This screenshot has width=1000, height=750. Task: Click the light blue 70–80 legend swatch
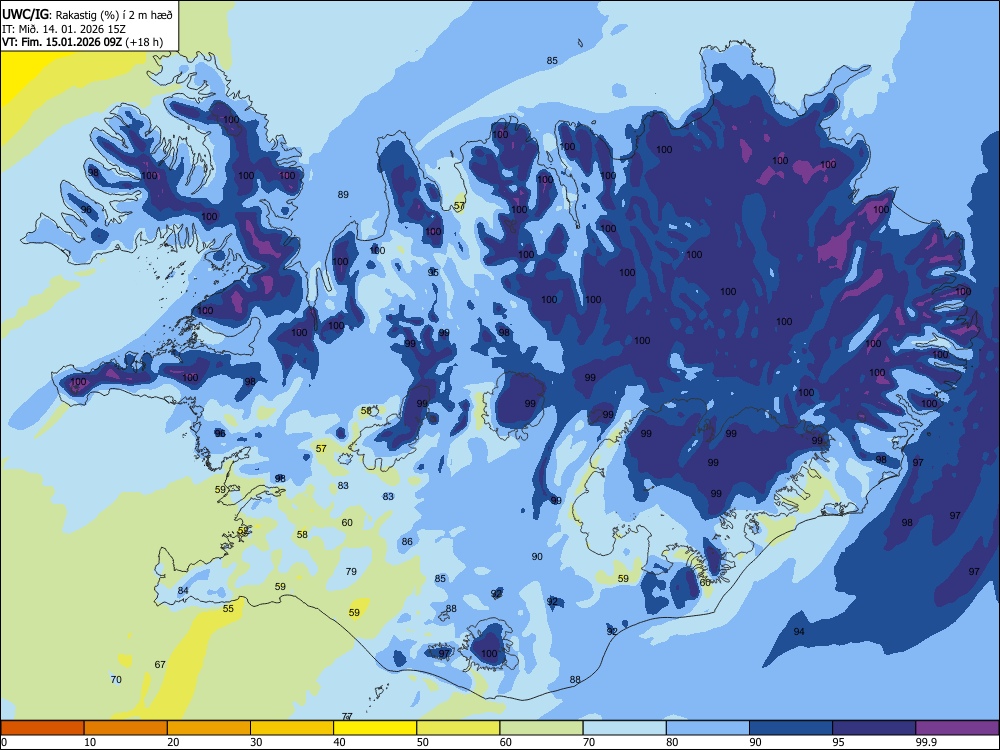[624, 728]
